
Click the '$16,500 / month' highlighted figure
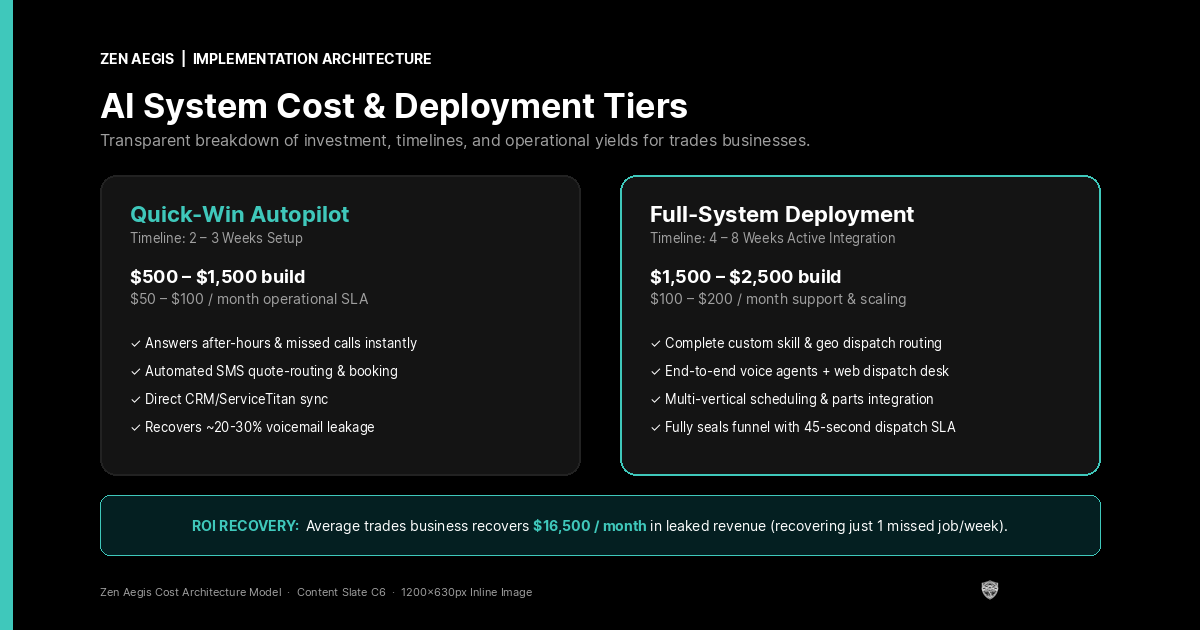tap(589, 526)
